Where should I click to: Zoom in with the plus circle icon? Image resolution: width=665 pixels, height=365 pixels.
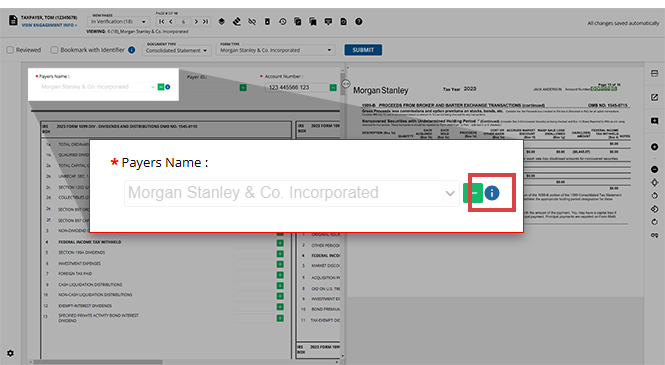(654, 147)
